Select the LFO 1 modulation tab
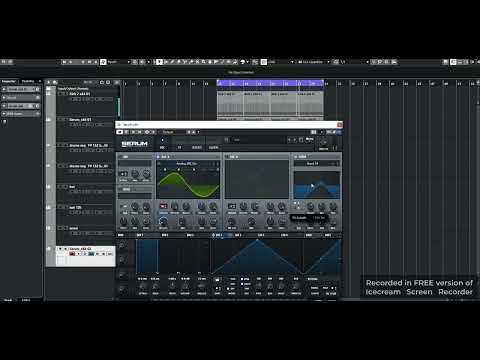Image resolution: width=480 pixels, height=360 pixels. [219, 235]
